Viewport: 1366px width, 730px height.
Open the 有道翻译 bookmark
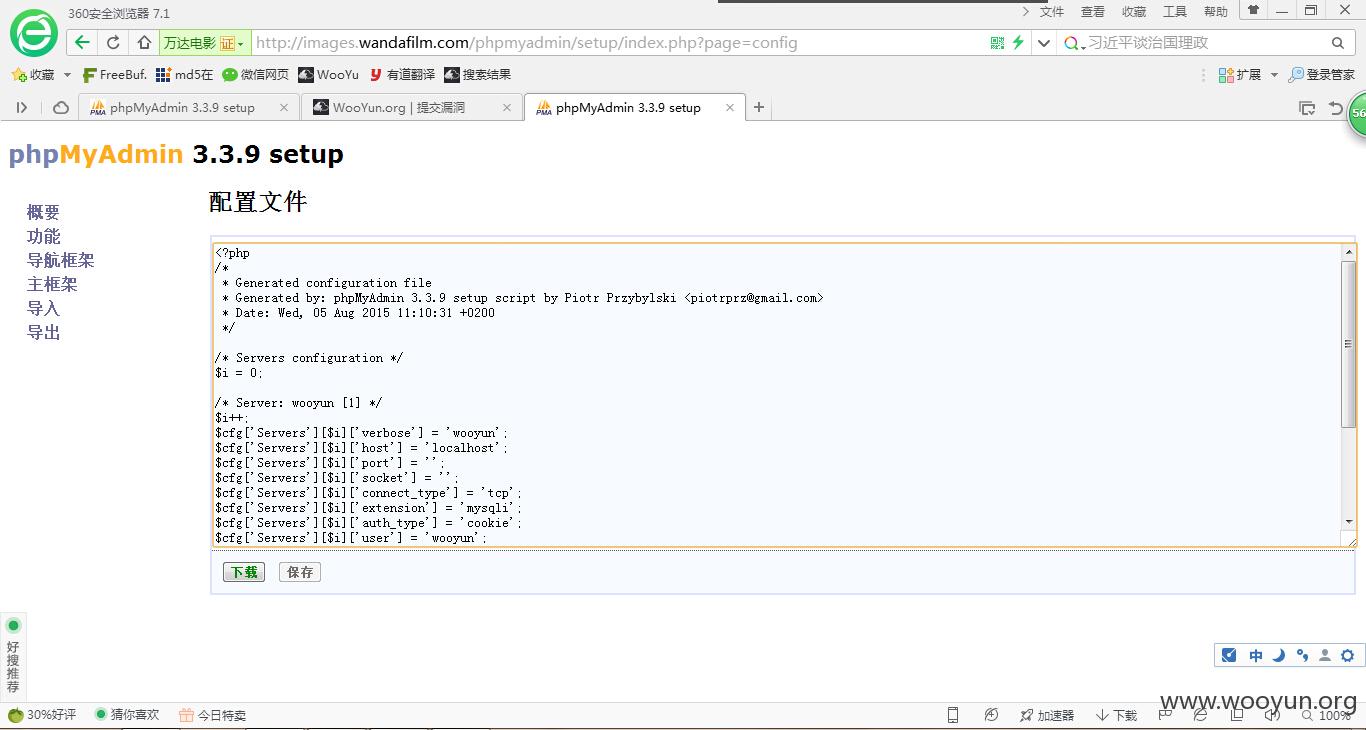coord(402,75)
